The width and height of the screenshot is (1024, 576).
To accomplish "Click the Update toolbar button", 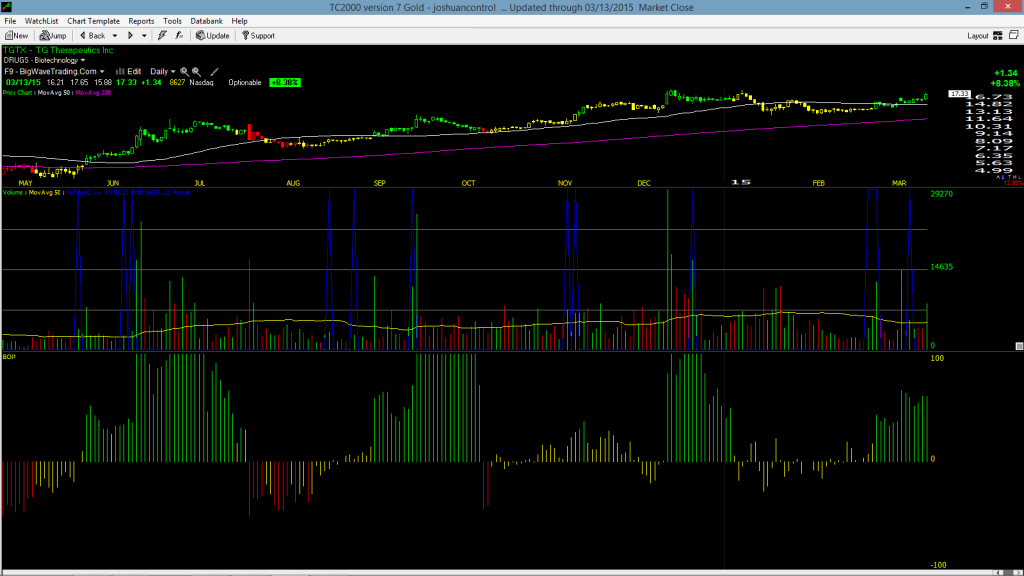I will [212, 36].
